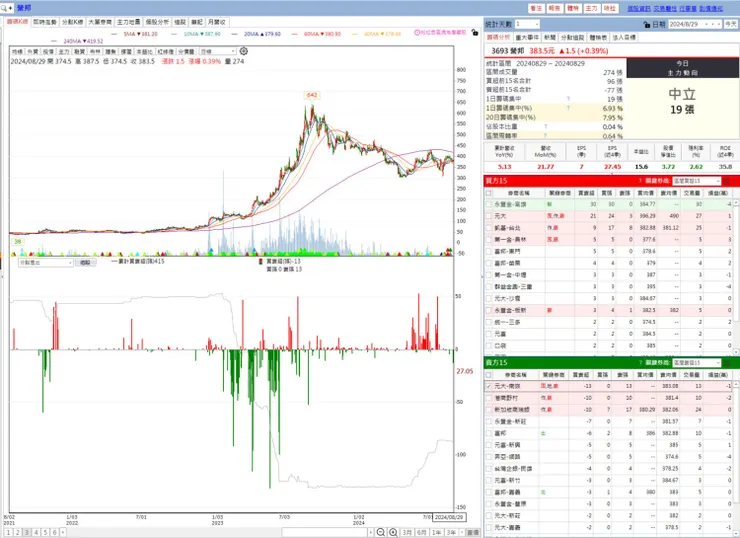This screenshot has width=740, height=538.
Task: Click the plus icon next to search
Action: click(10, 8)
